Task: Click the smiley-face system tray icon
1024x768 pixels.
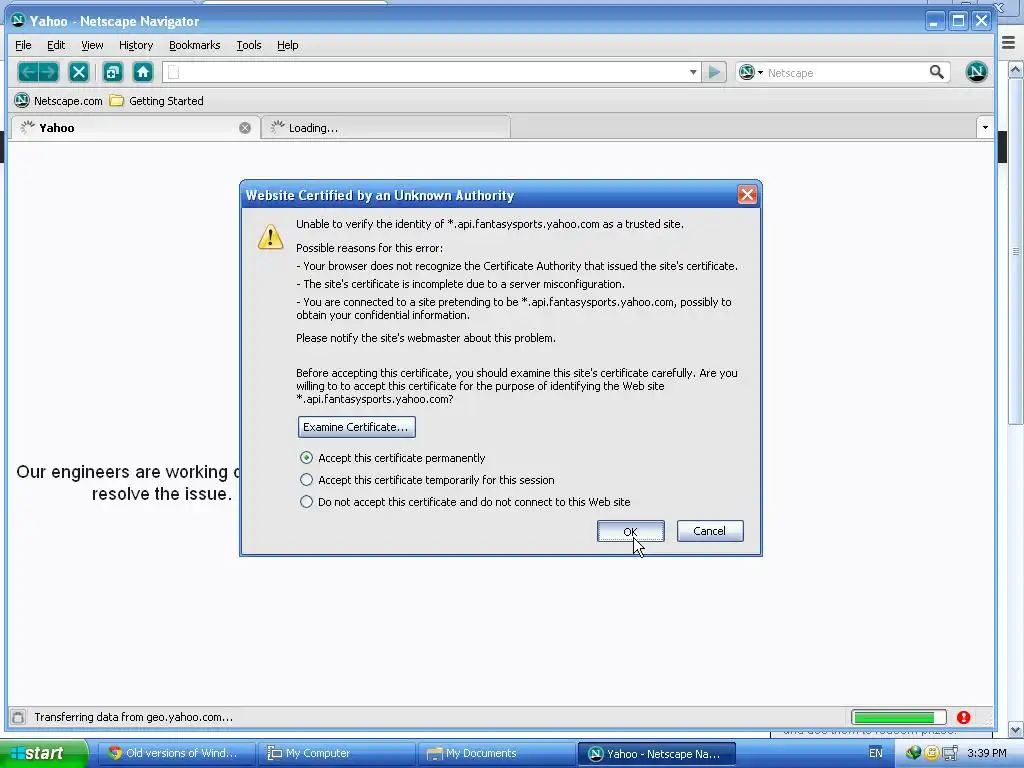Action: [931, 753]
